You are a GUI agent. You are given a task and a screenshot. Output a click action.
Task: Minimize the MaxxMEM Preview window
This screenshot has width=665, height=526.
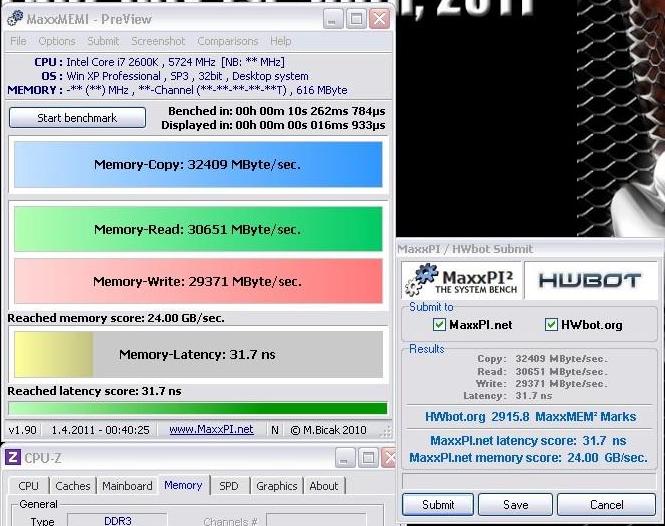coord(335,19)
